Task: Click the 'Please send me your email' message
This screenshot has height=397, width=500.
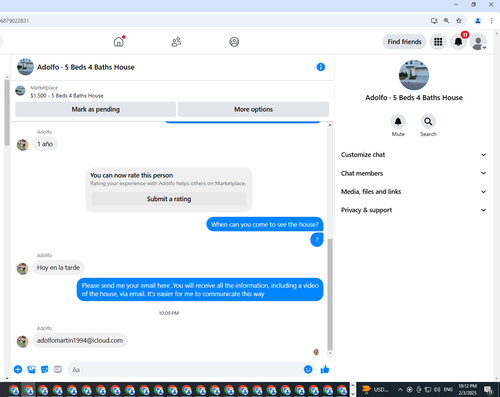Action: [200, 290]
